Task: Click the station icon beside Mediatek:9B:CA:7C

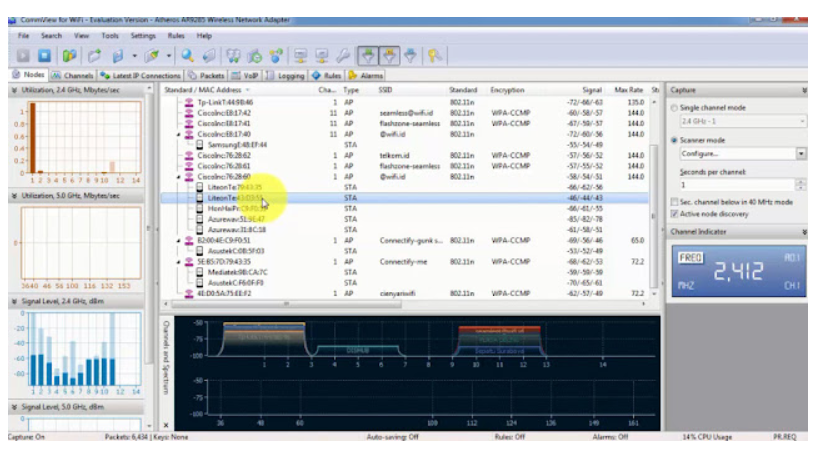Action: pos(200,272)
